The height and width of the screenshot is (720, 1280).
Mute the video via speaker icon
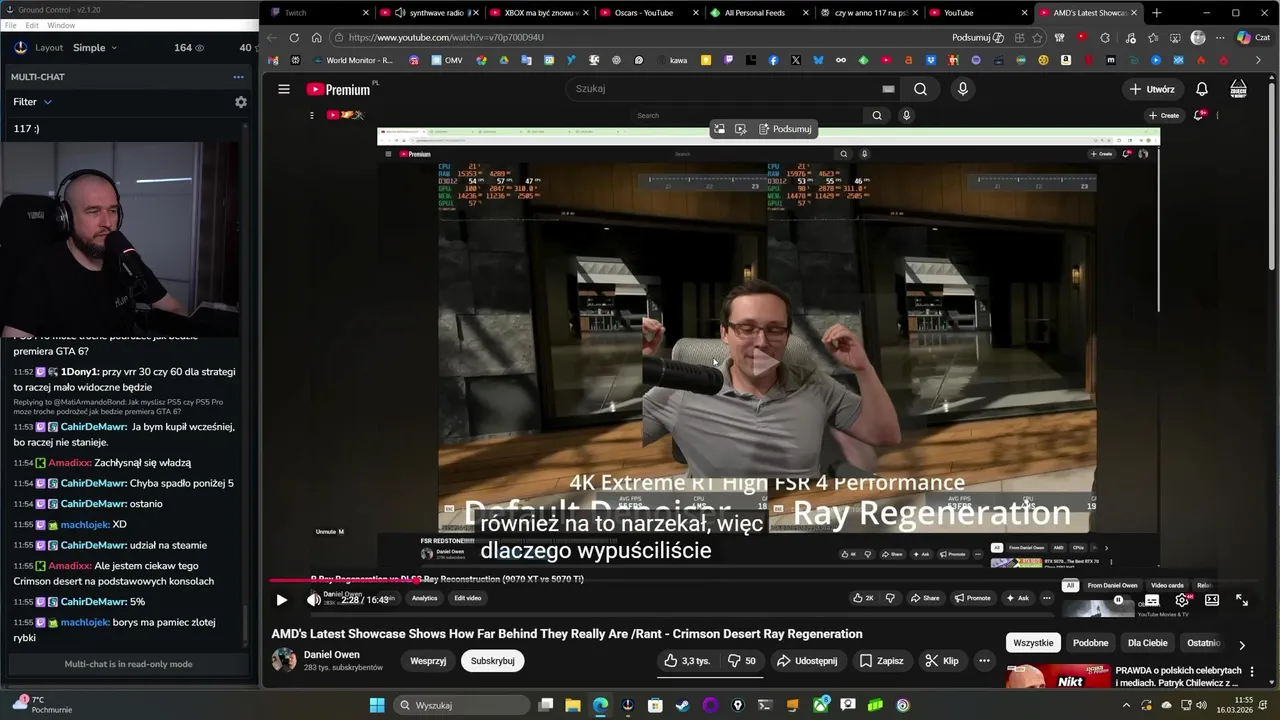[x=313, y=600]
